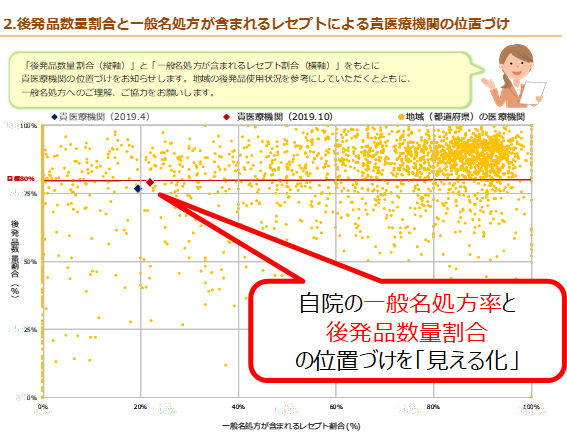The width and height of the screenshot is (567, 436).
Task: Select the red diamond legend marker
Action: [x=226, y=117]
